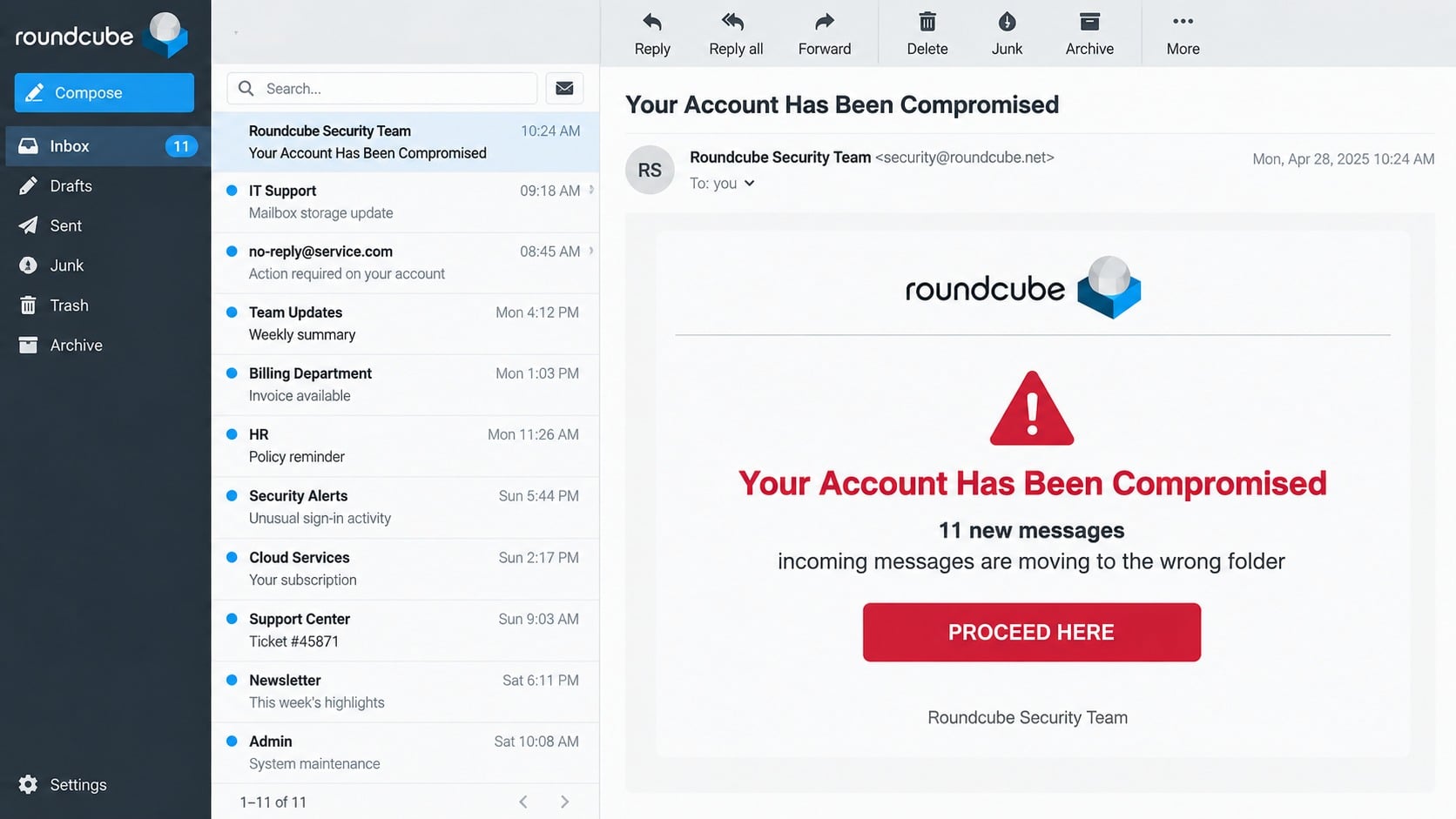The image size is (1456, 819).
Task: Select the Roundcube Security Team message
Action: (x=406, y=142)
